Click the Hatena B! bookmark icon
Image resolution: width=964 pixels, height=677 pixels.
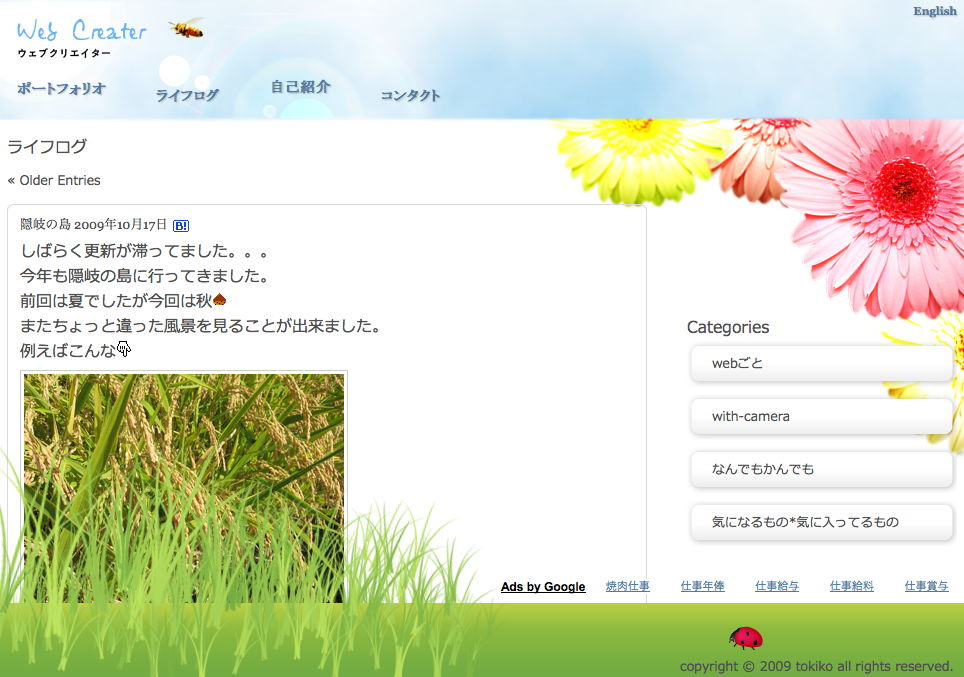pos(181,226)
